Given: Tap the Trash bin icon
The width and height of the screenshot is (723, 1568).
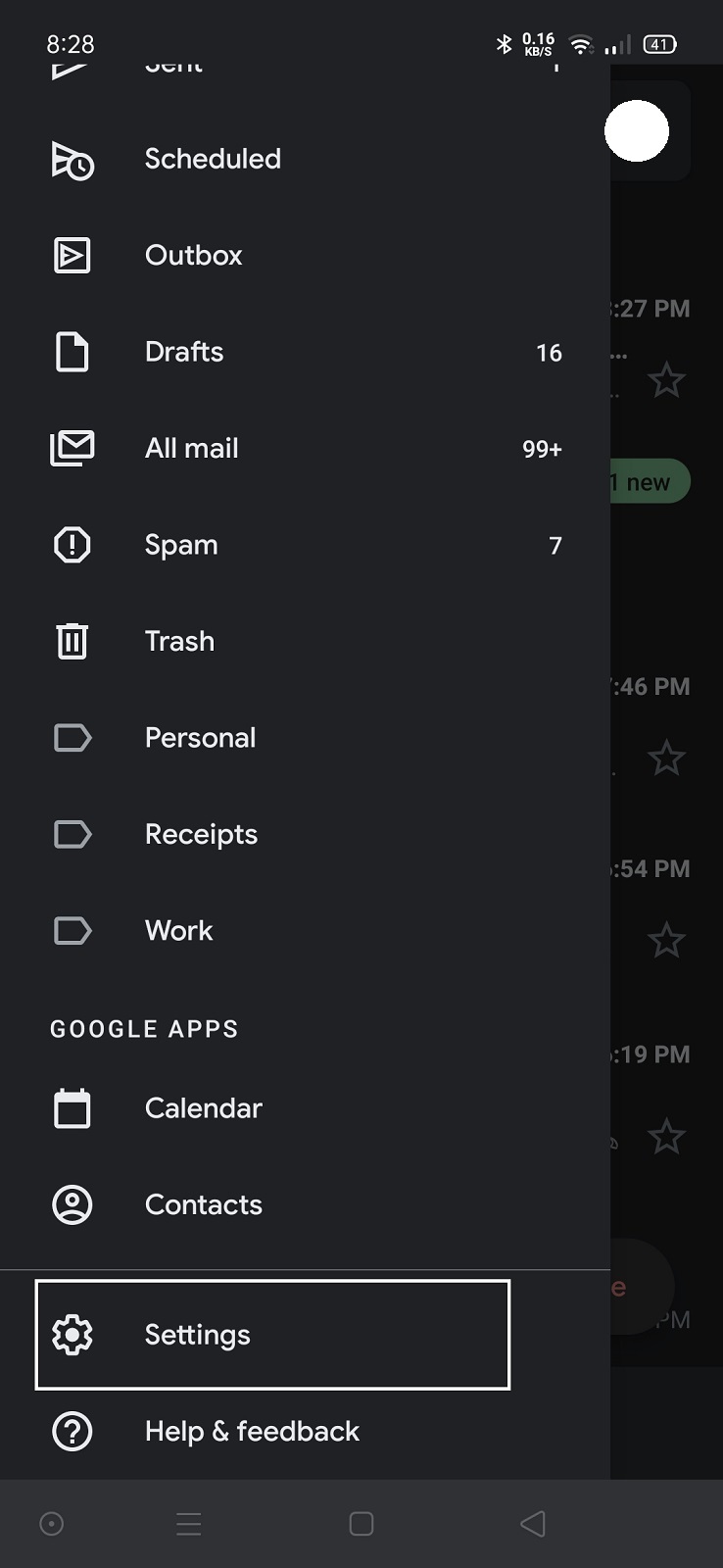Looking at the screenshot, I should [x=72, y=641].
